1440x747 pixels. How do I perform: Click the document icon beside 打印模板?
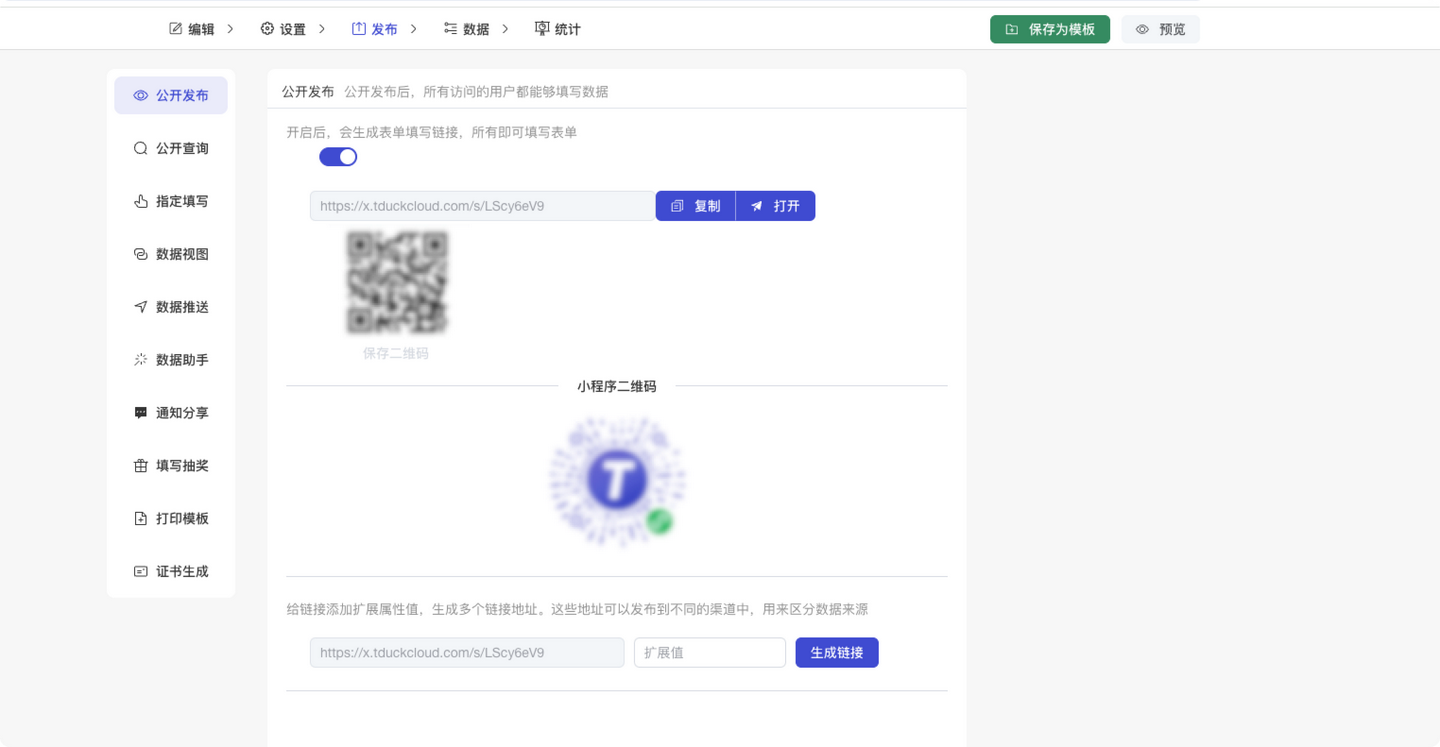click(x=141, y=519)
